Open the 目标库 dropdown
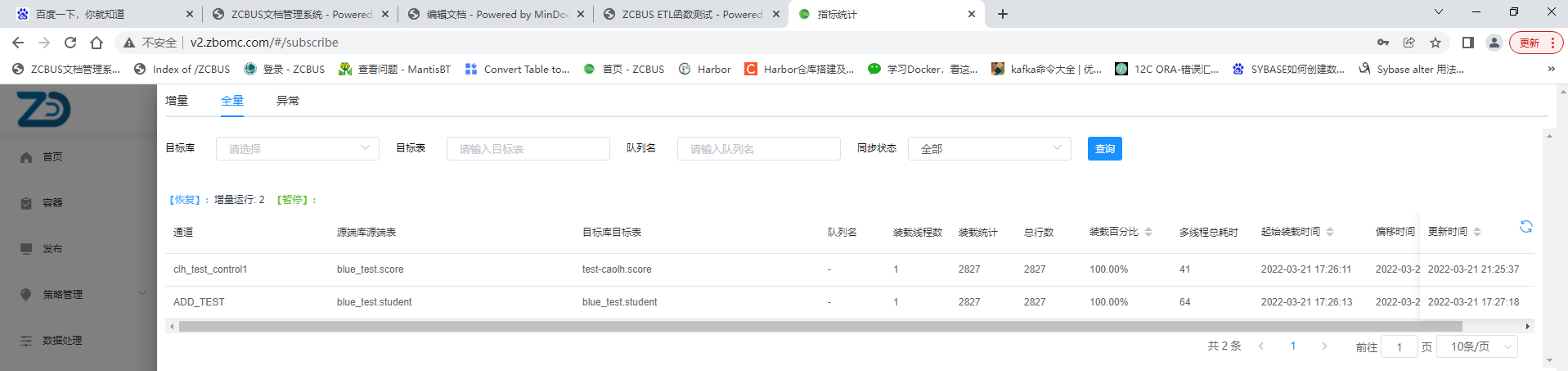Screen dimensions: 1568x371 298,149
